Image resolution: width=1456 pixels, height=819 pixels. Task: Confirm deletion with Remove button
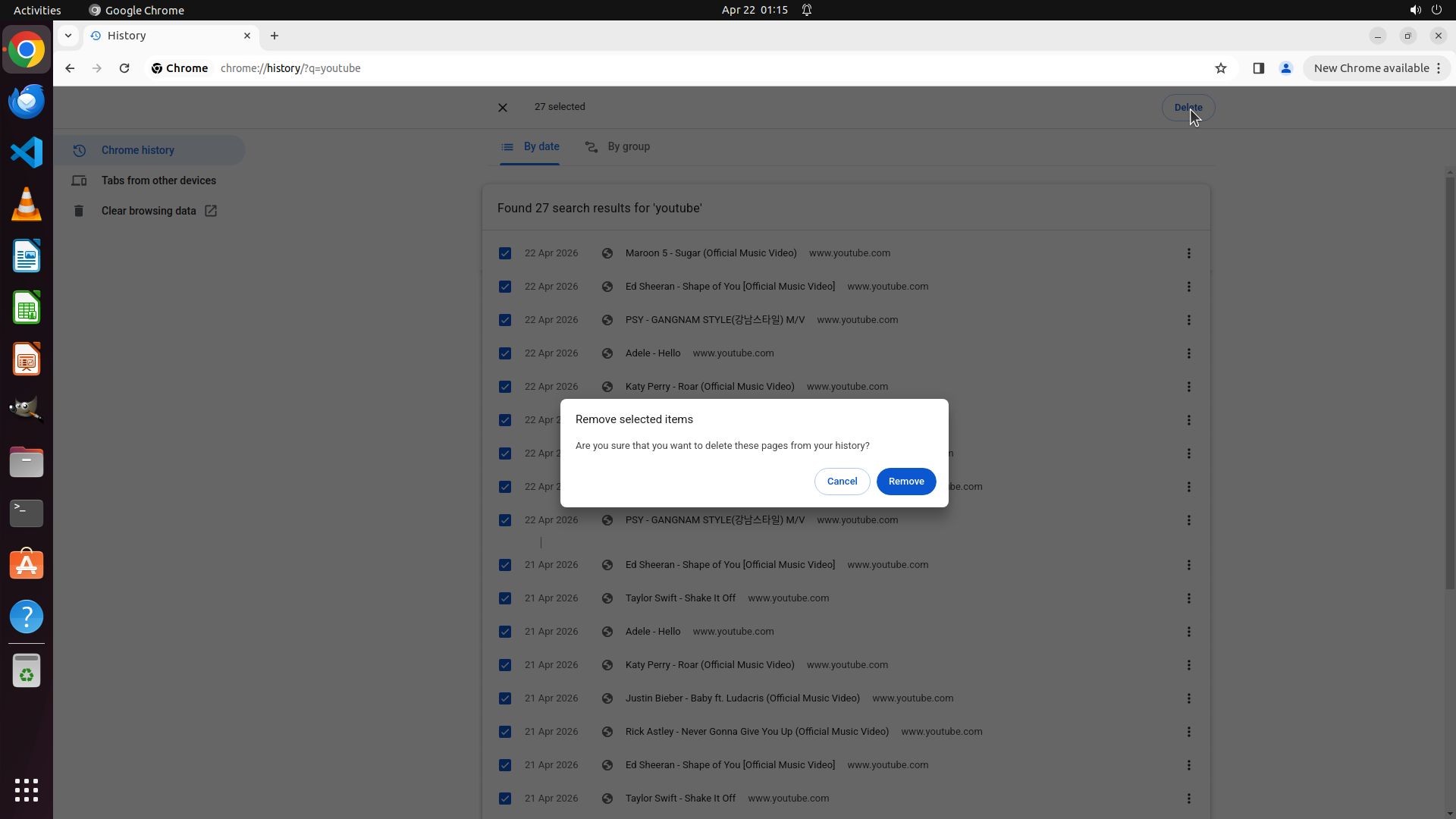click(x=905, y=482)
